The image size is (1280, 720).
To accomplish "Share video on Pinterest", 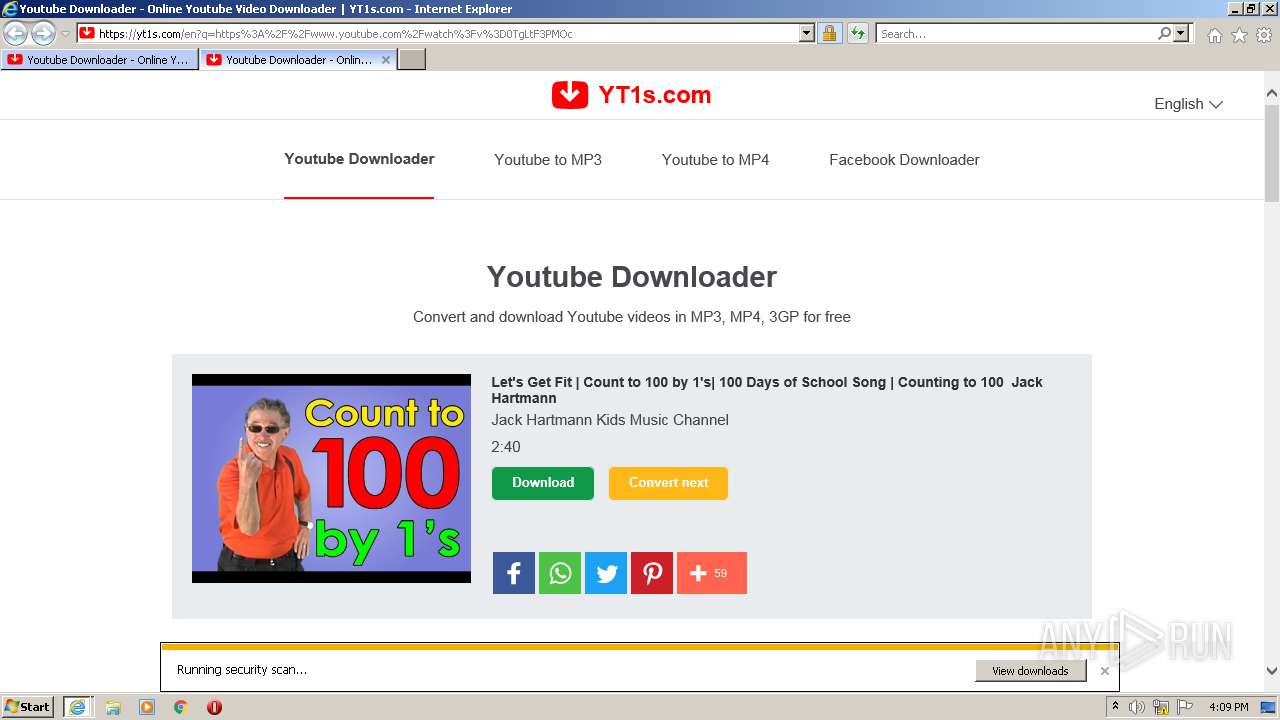I will (x=652, y=573).
